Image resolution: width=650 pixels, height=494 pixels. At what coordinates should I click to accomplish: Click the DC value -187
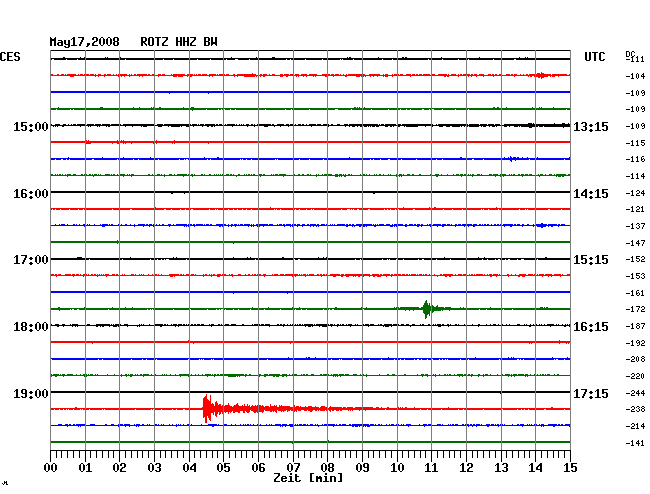[x=635, y=327]
